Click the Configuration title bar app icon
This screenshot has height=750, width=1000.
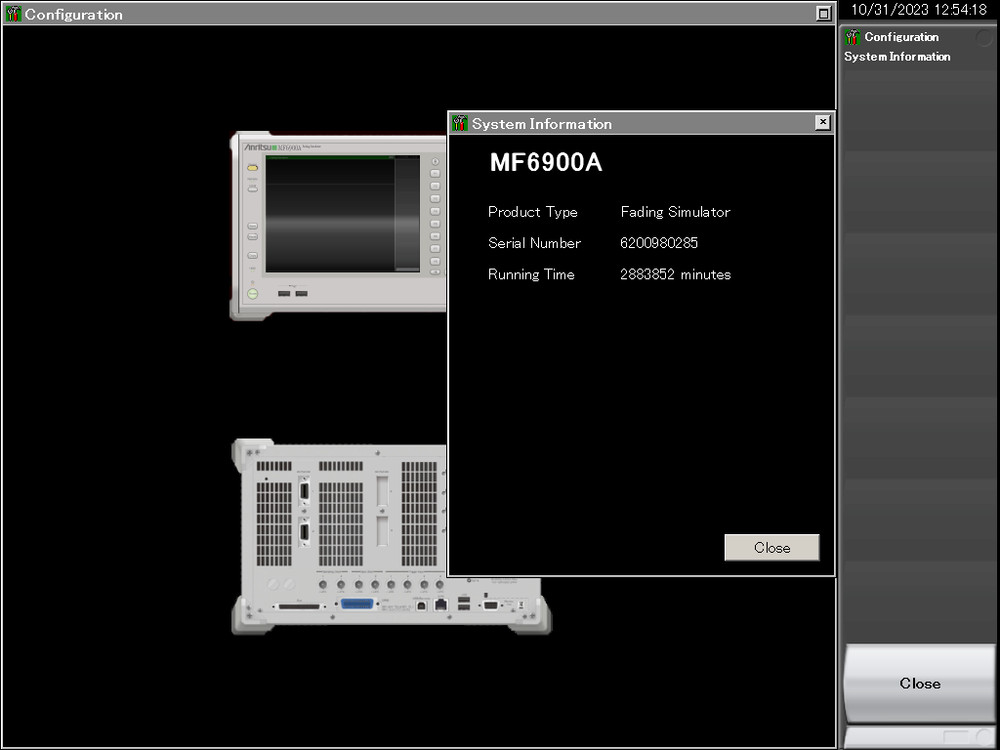pyautogui.click(x=13, y=13)
